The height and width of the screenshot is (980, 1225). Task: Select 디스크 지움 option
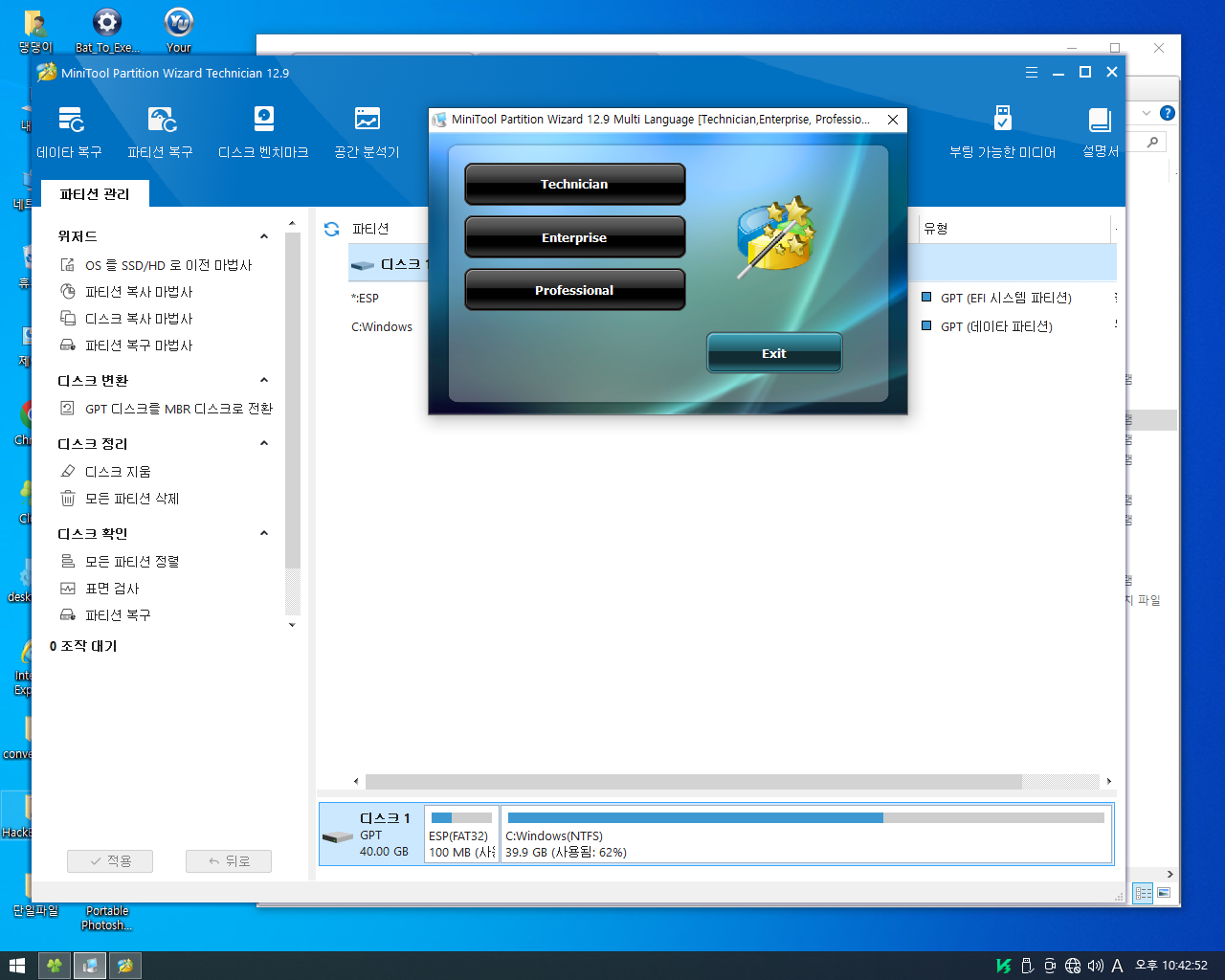pyautogui.click(x=105, y=472)
